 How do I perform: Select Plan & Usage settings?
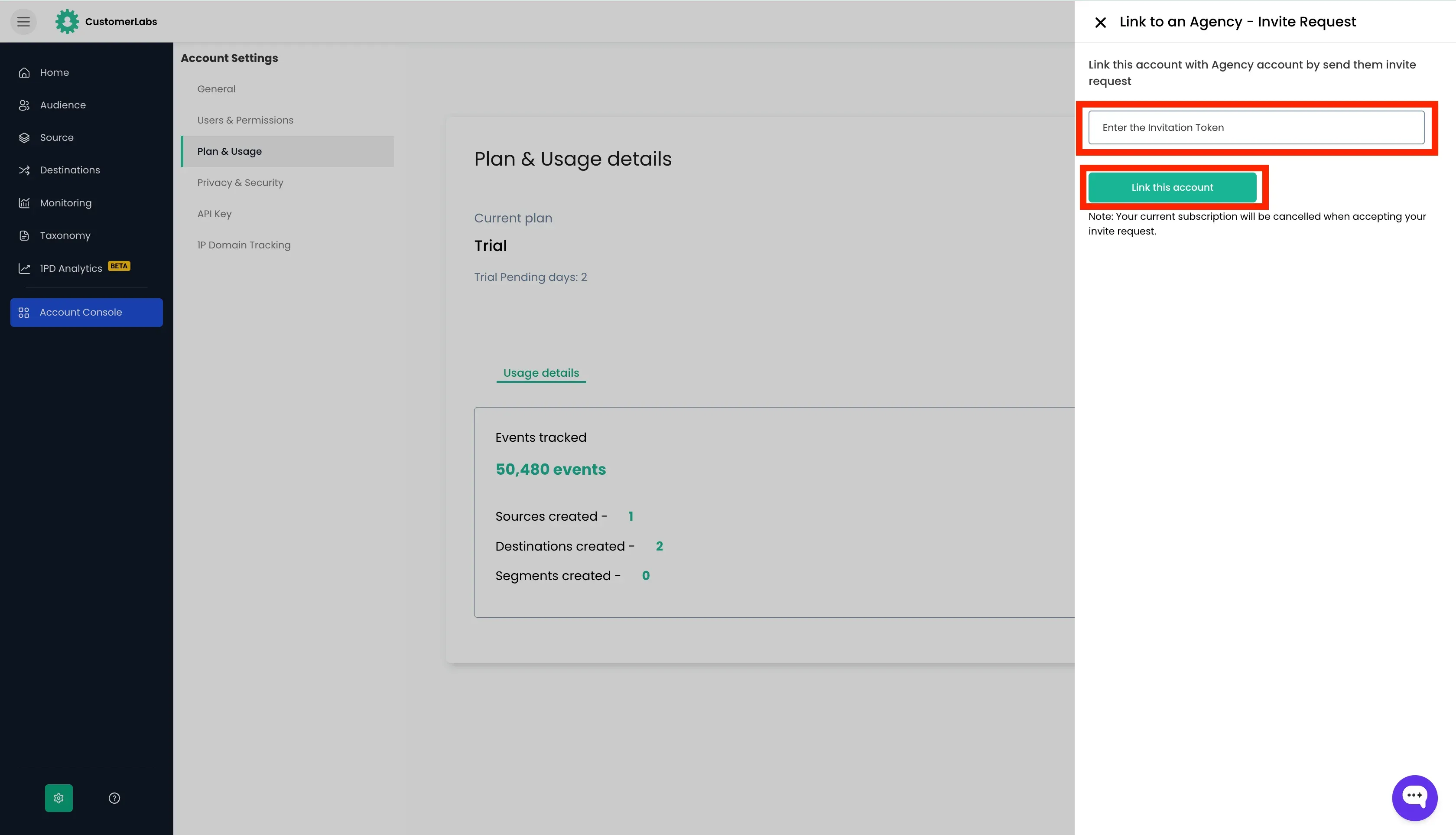point(287,151)
